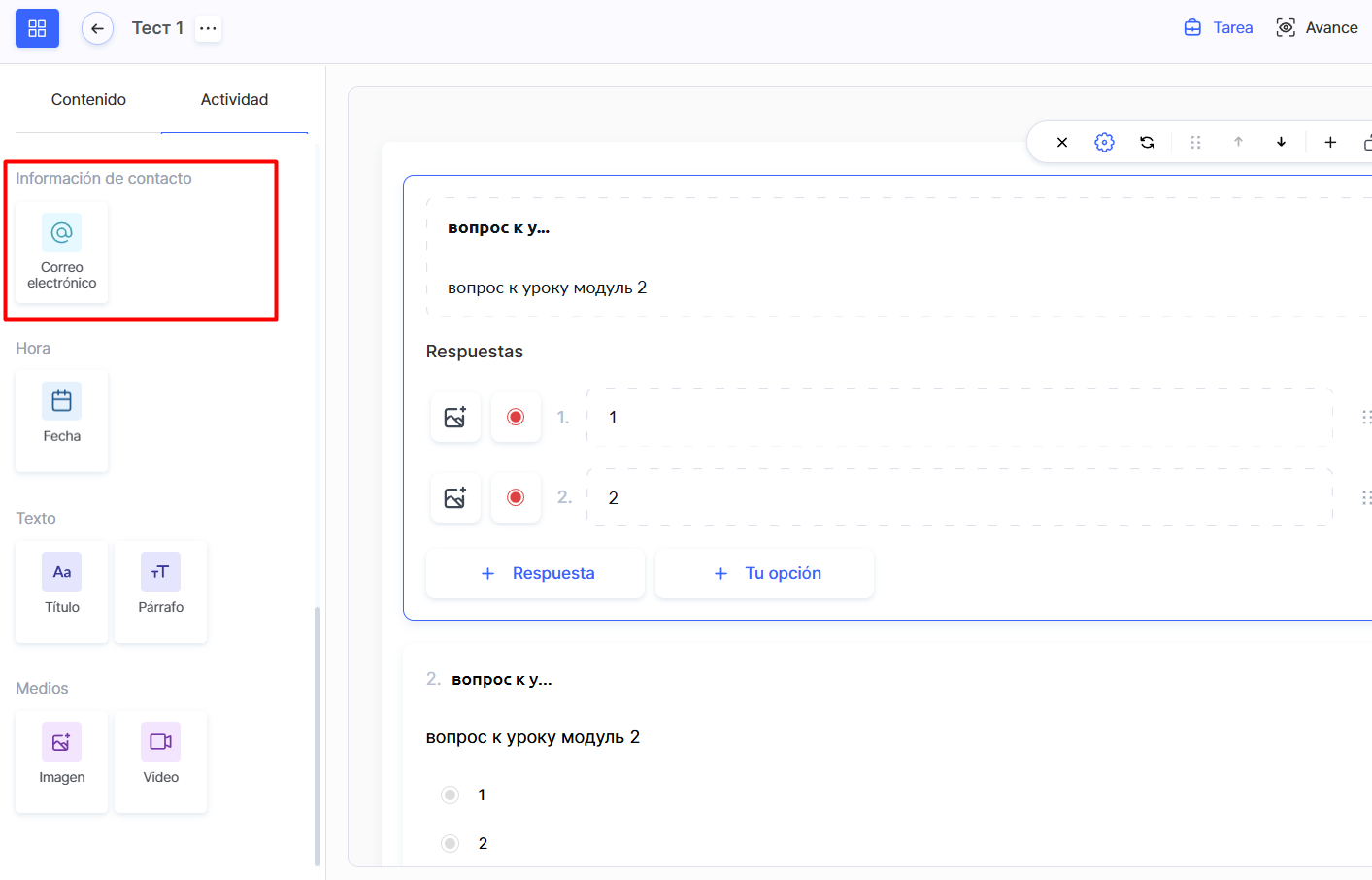Viewport: 1372px width, 880px height.
Task: Add the Correo electrónico field
Action: pos(61,253)
